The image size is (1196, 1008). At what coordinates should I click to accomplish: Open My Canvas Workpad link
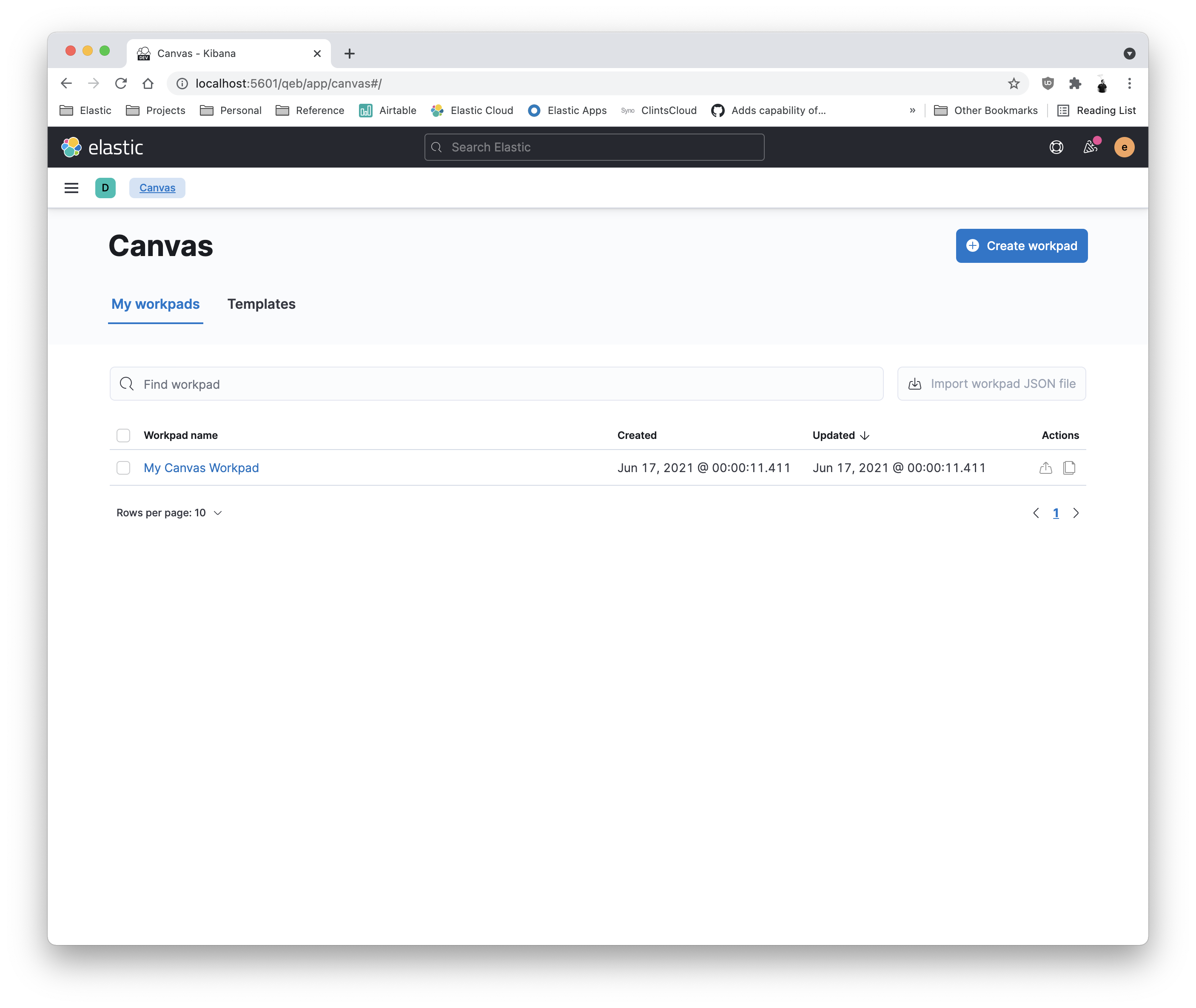coord(201,468)
